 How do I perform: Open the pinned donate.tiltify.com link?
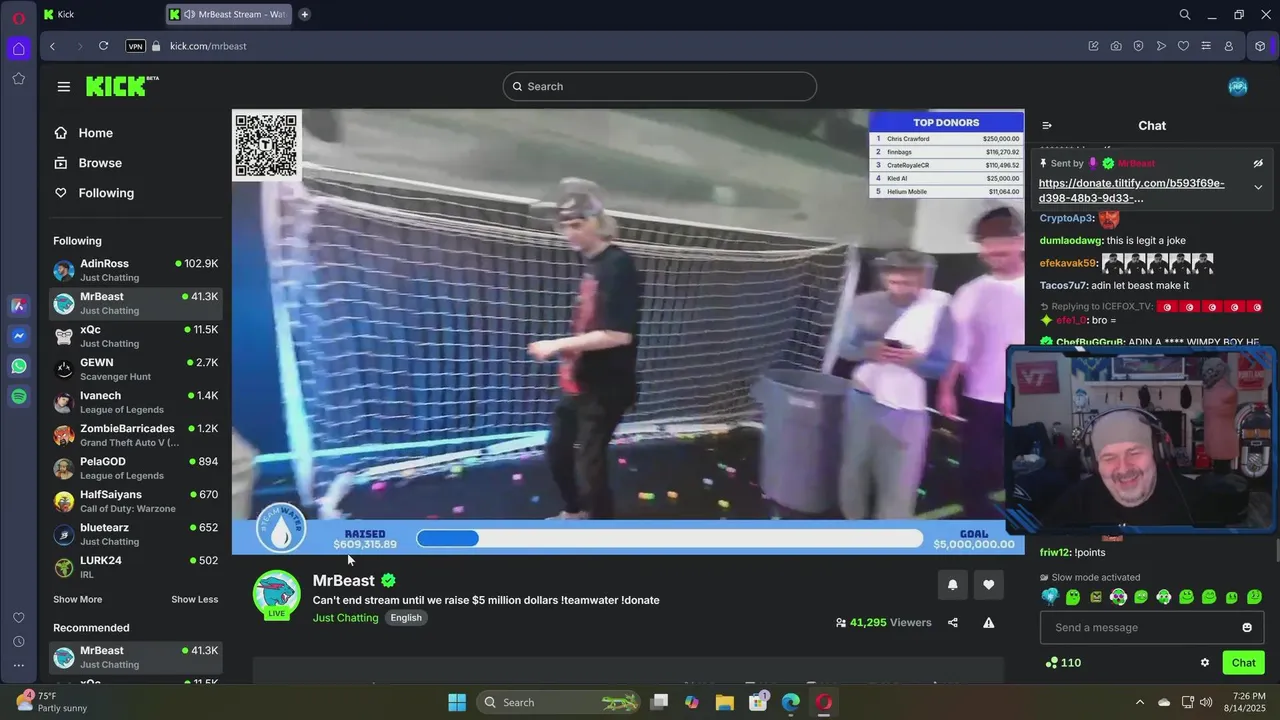pos(1131,190)
